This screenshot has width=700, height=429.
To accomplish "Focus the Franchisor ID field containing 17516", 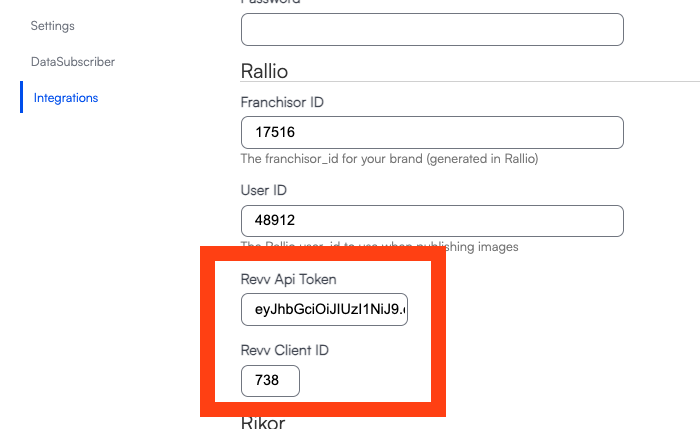I will (x=432, y=133).
